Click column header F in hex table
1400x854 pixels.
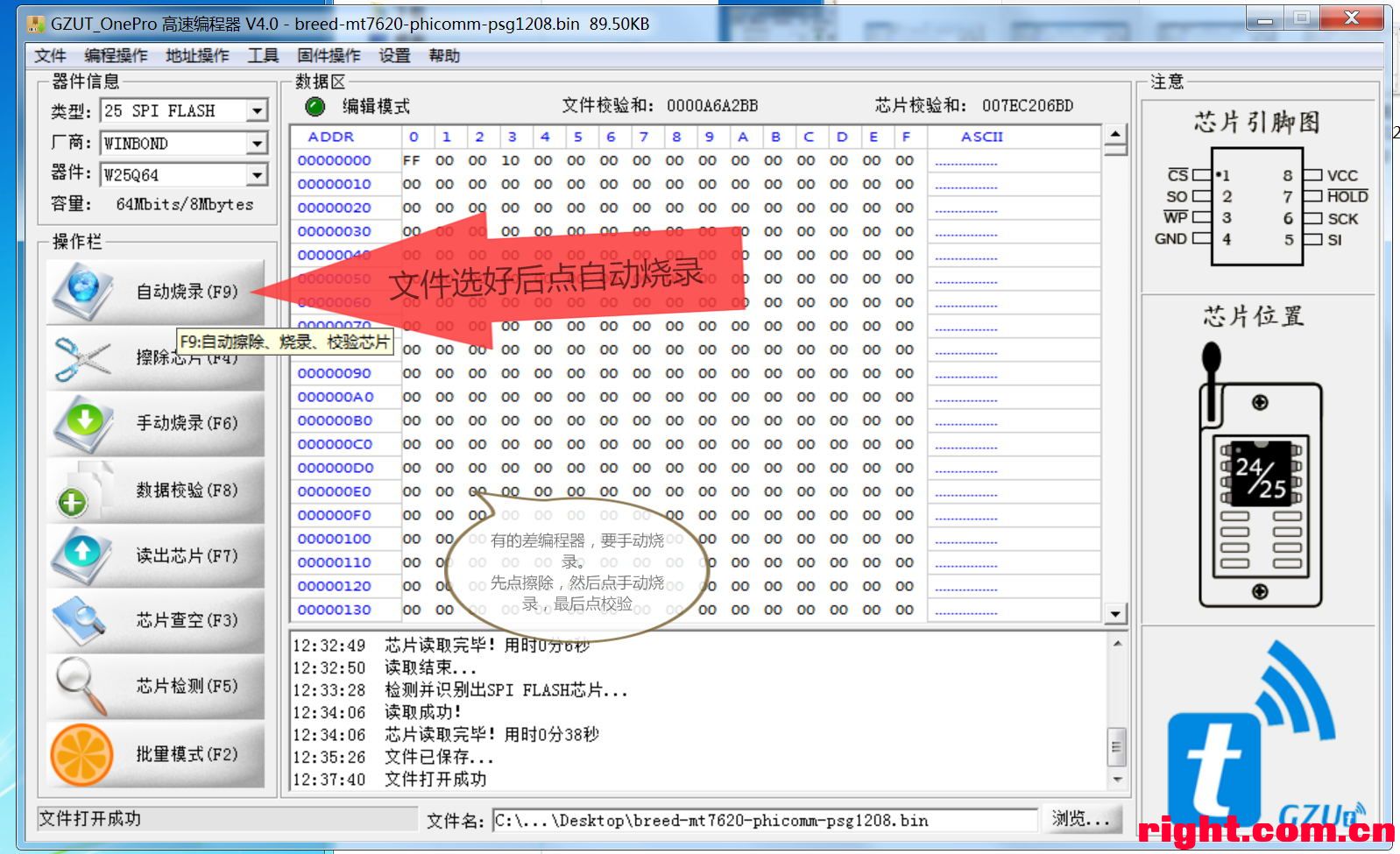coord(906,137)
